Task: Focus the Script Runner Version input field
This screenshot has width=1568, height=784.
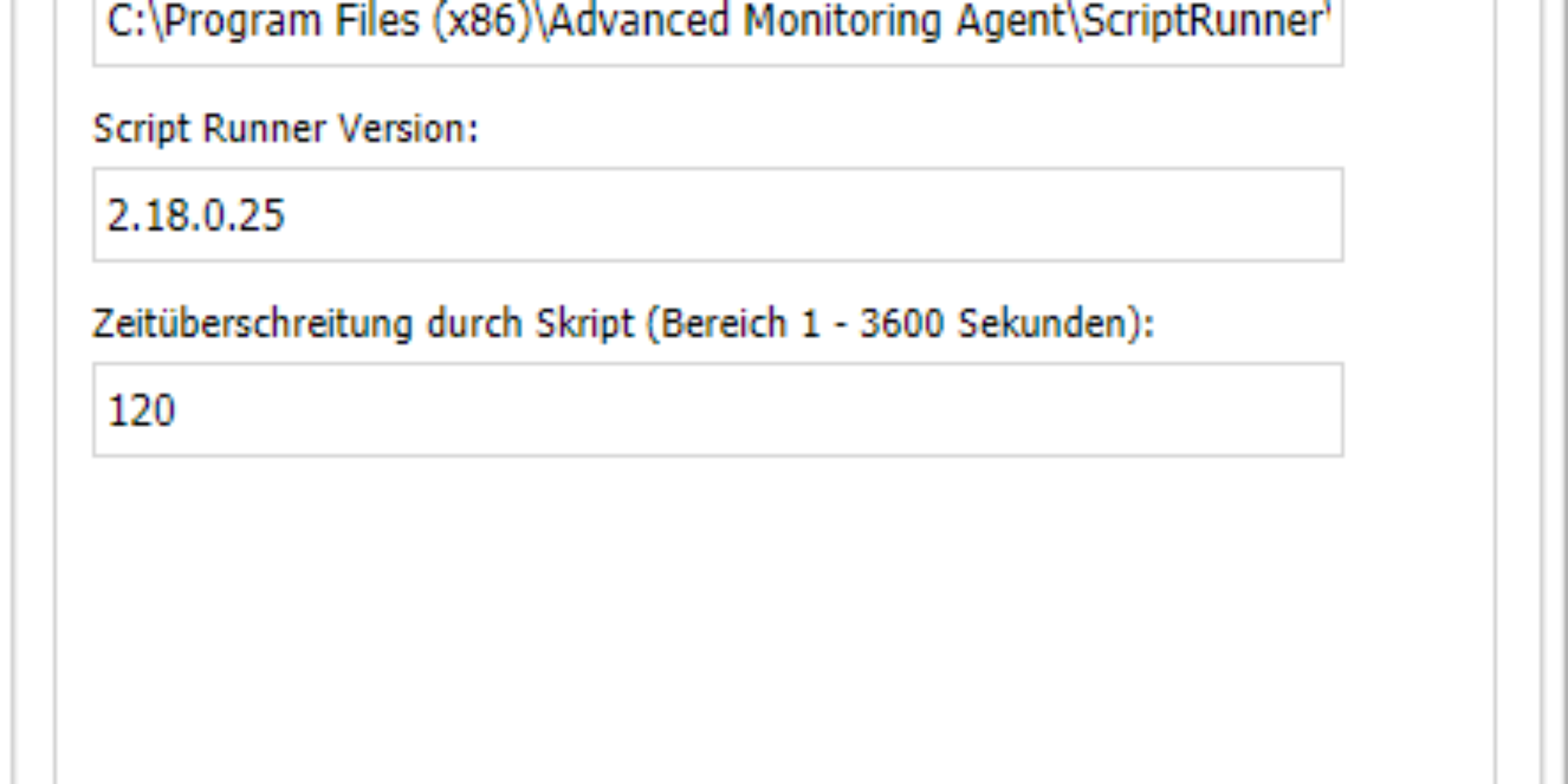Action: [x=718, y=215]
